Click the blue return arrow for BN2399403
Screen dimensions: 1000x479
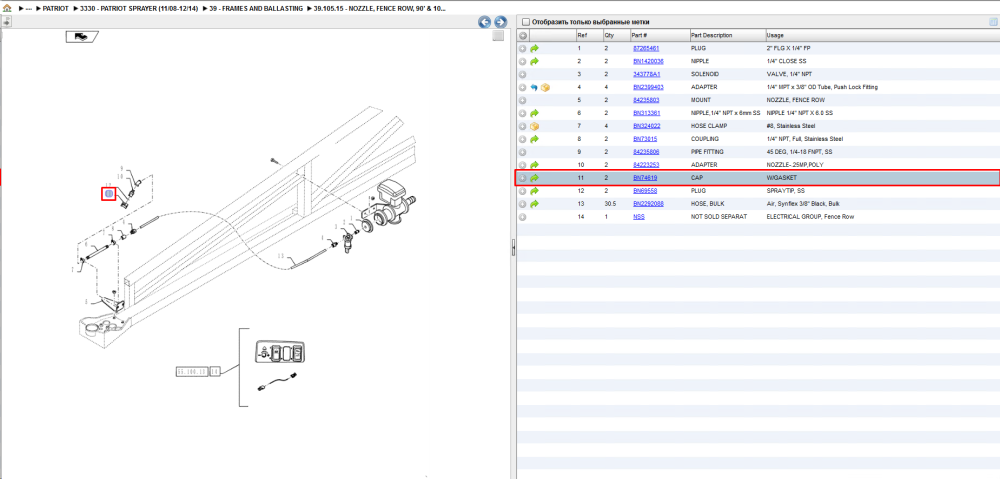click(534, 87)
